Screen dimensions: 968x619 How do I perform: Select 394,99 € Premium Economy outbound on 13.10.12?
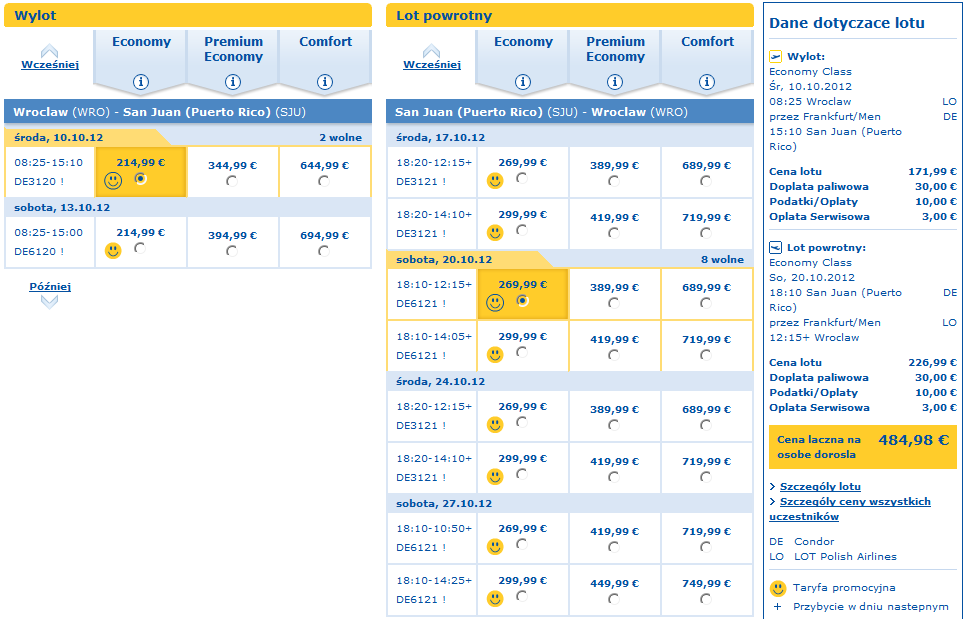(232, 251)
